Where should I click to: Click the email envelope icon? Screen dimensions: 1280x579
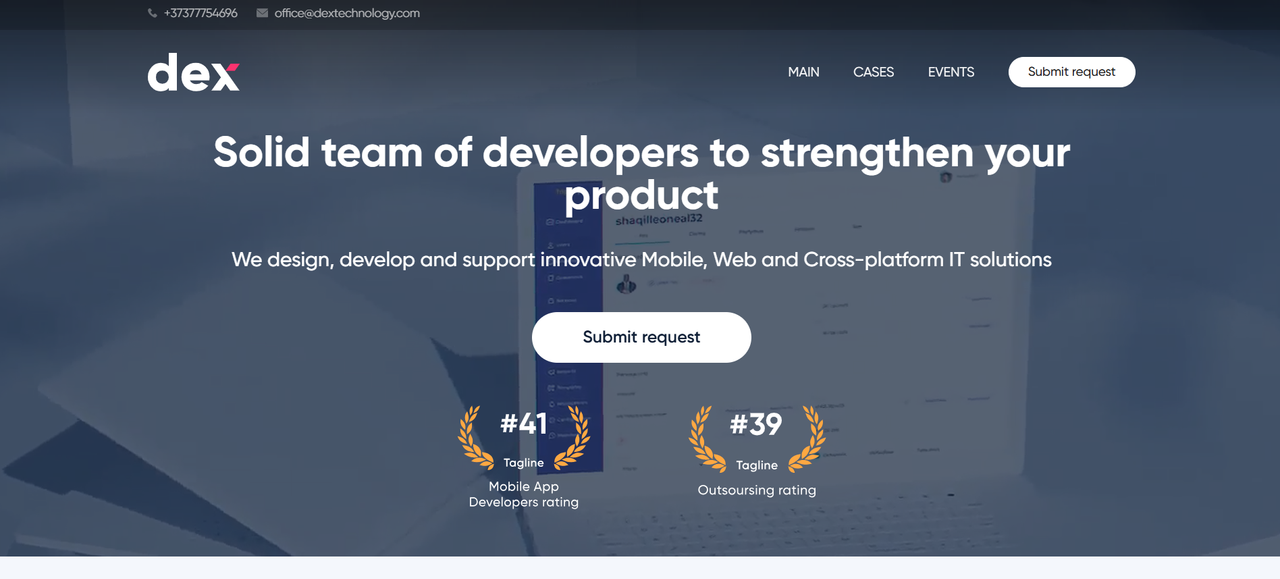[262, 13]
